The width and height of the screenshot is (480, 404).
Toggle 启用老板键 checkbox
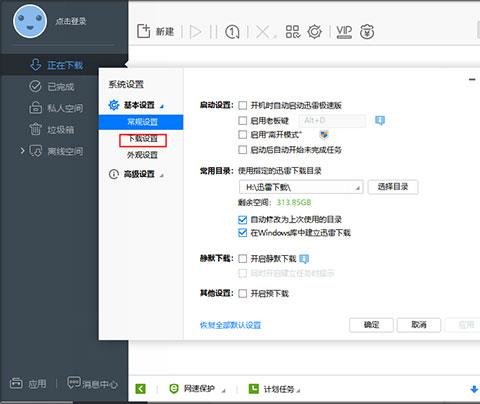pos(243,120)
